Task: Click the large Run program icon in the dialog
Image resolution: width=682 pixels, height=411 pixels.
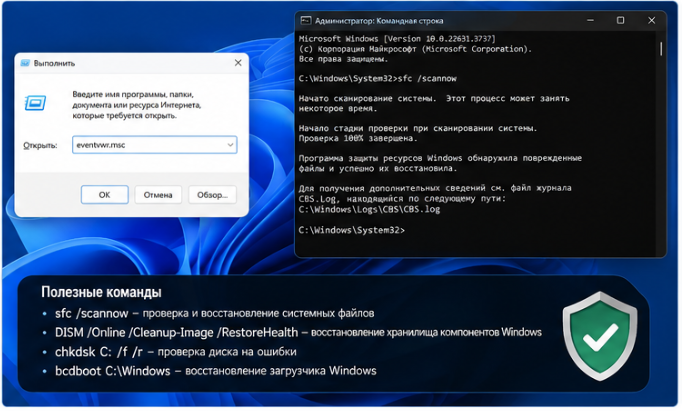Action: pyautogui.click(x=35, y=103)
